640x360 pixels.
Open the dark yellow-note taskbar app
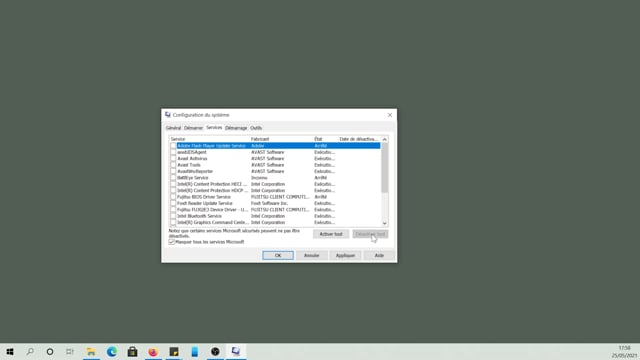pos(174,351)
